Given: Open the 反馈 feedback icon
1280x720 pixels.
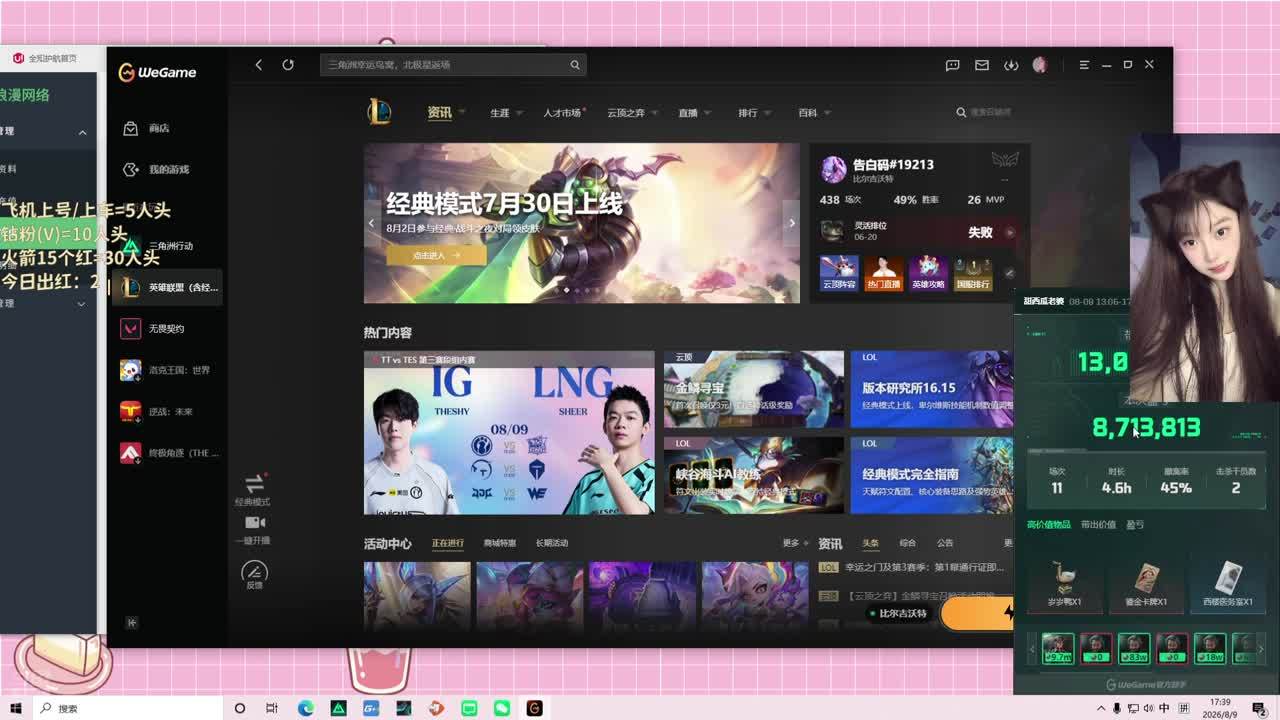Looking at the screenshot, I should 254,572.
